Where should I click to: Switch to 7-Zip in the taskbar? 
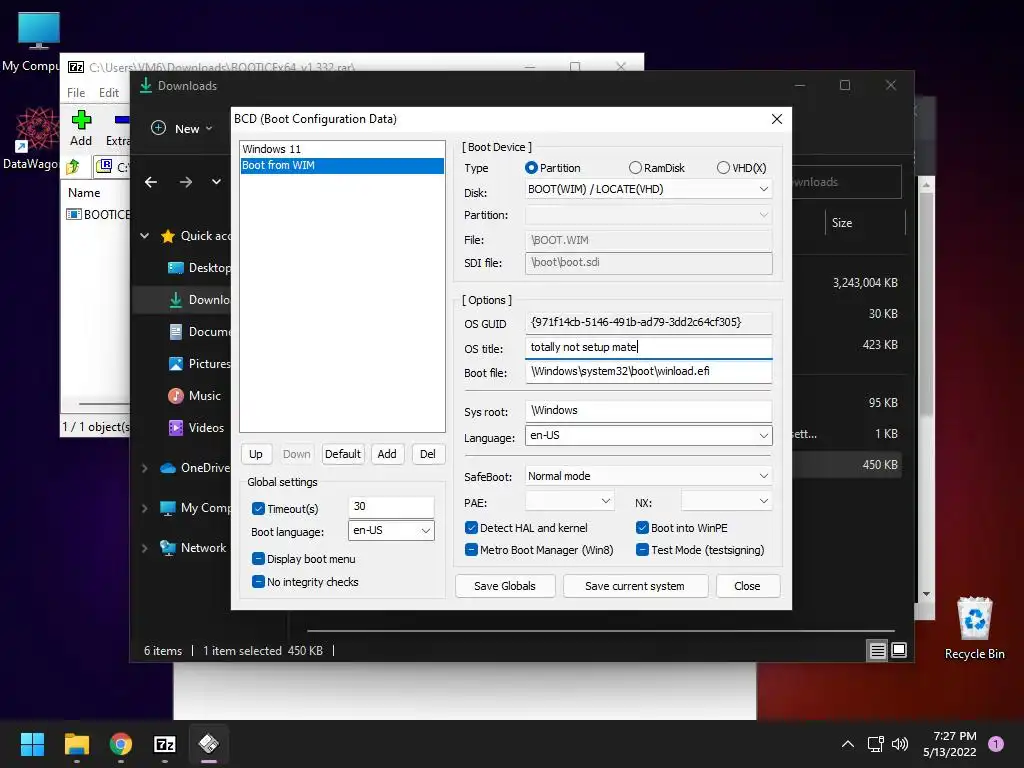coord(165,744)
